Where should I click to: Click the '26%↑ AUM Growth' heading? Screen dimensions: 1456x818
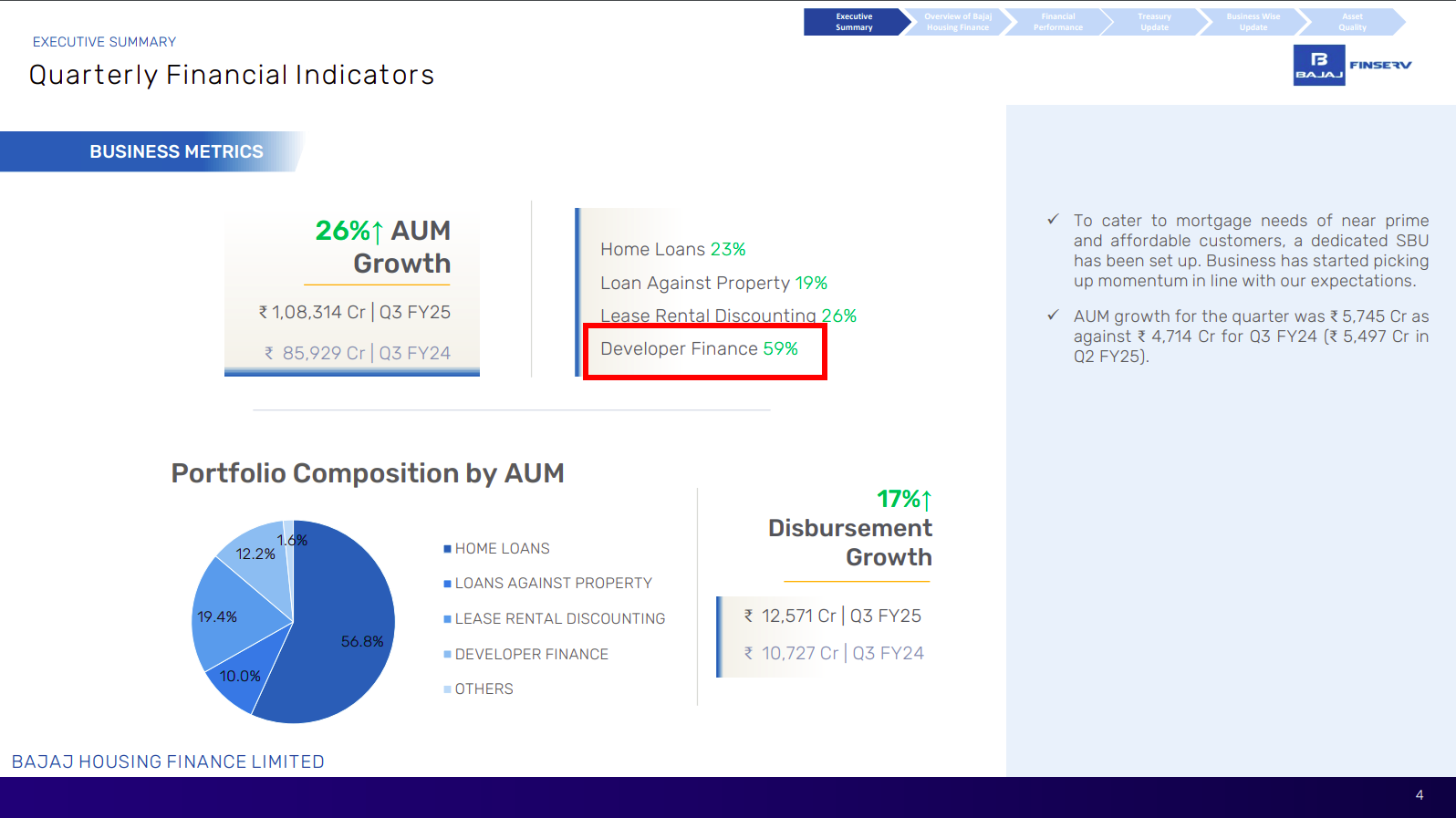click(383, 247)
